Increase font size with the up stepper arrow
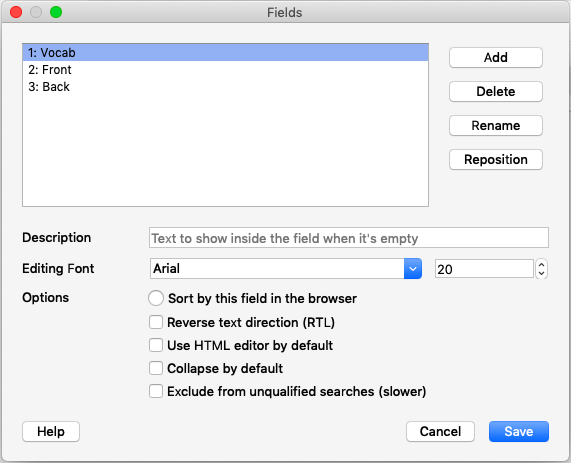This screenshot has width=571, height=463. 542,265
